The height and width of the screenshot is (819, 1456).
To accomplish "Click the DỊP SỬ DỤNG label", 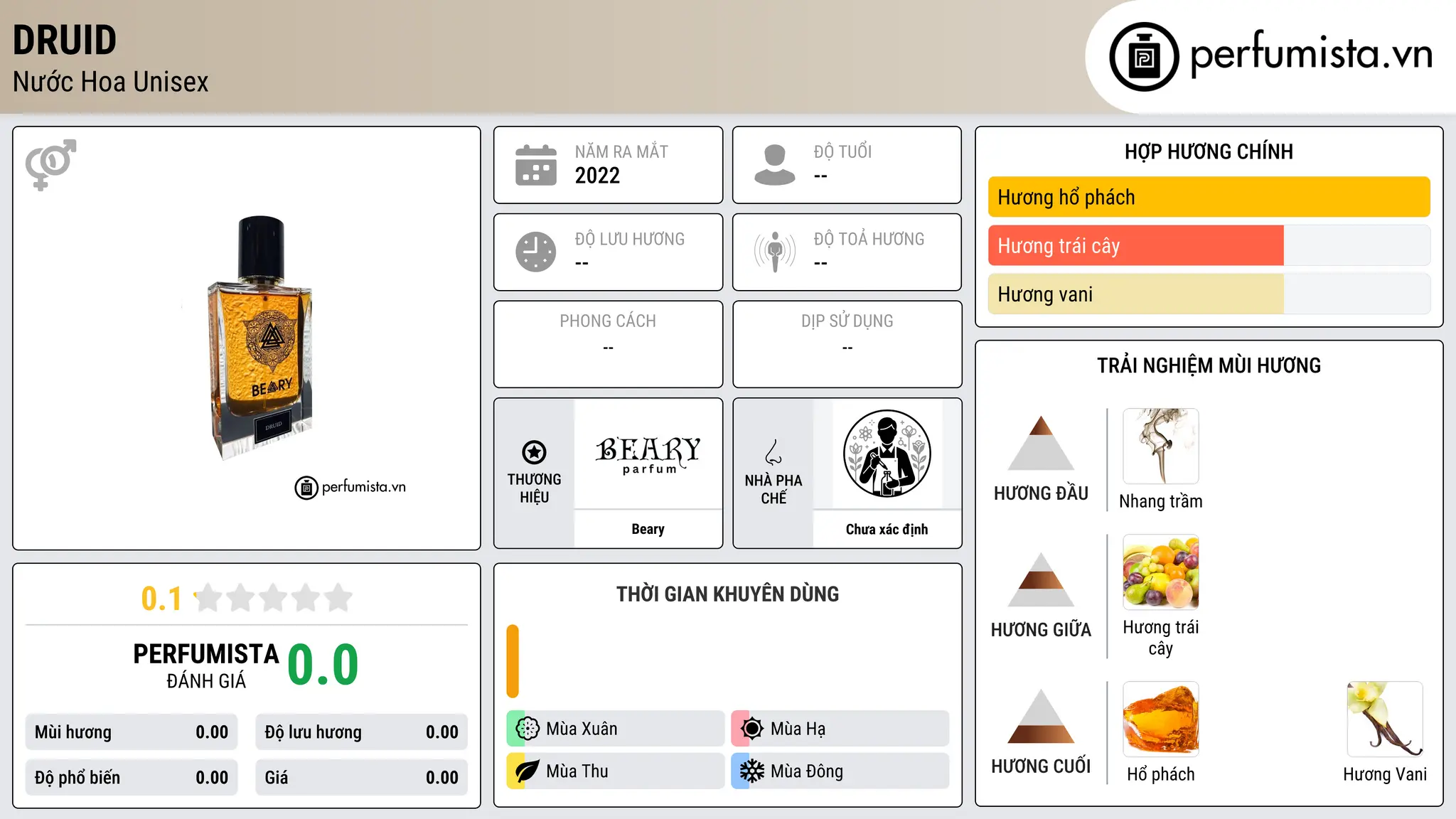I will coord(847,321).
